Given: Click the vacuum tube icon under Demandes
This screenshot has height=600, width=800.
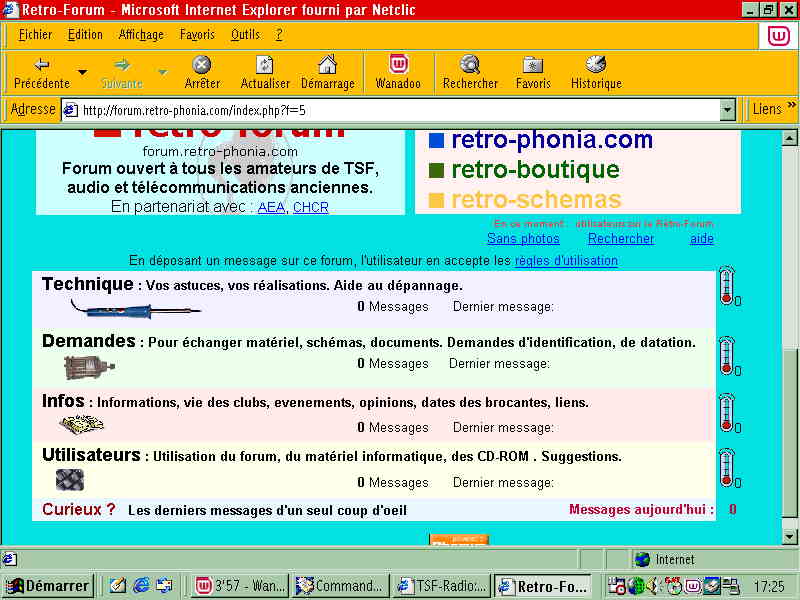Looking at the screenshot, I should pyautogui.click(x=89, y=367).
